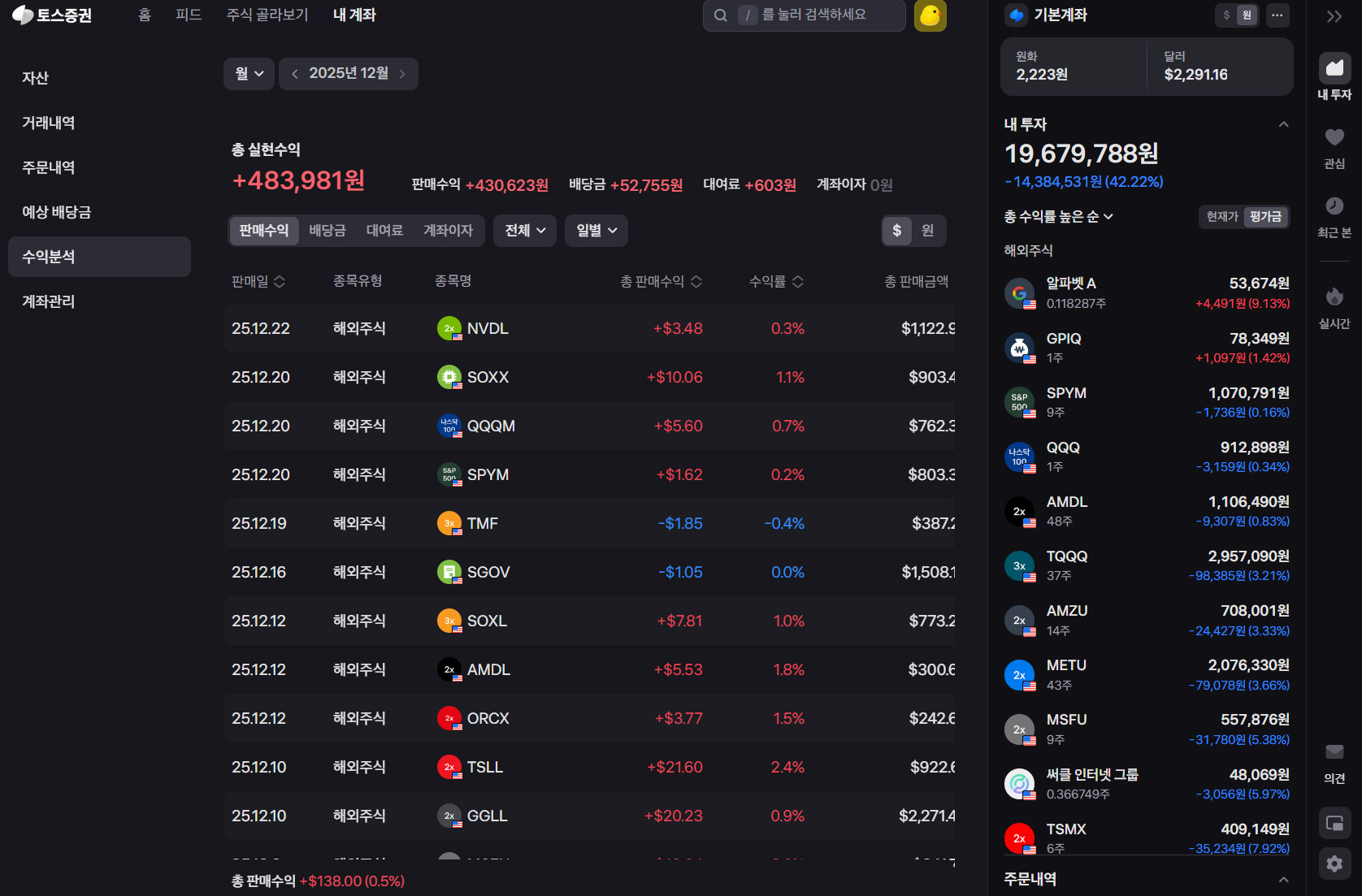Switch table currency to dollar

897,231
